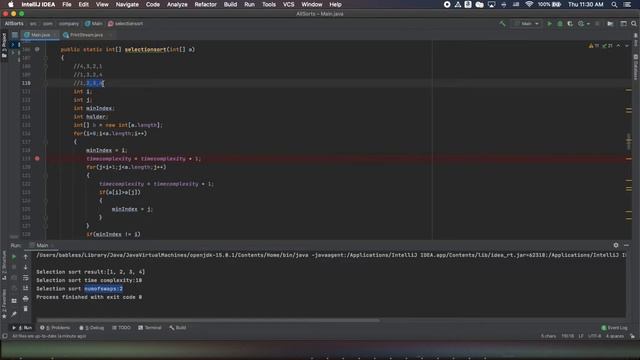The width and height of the screenshot is (640, 360).
Task: Toggle the breakpoint on line 119
Action: (37, 158)
